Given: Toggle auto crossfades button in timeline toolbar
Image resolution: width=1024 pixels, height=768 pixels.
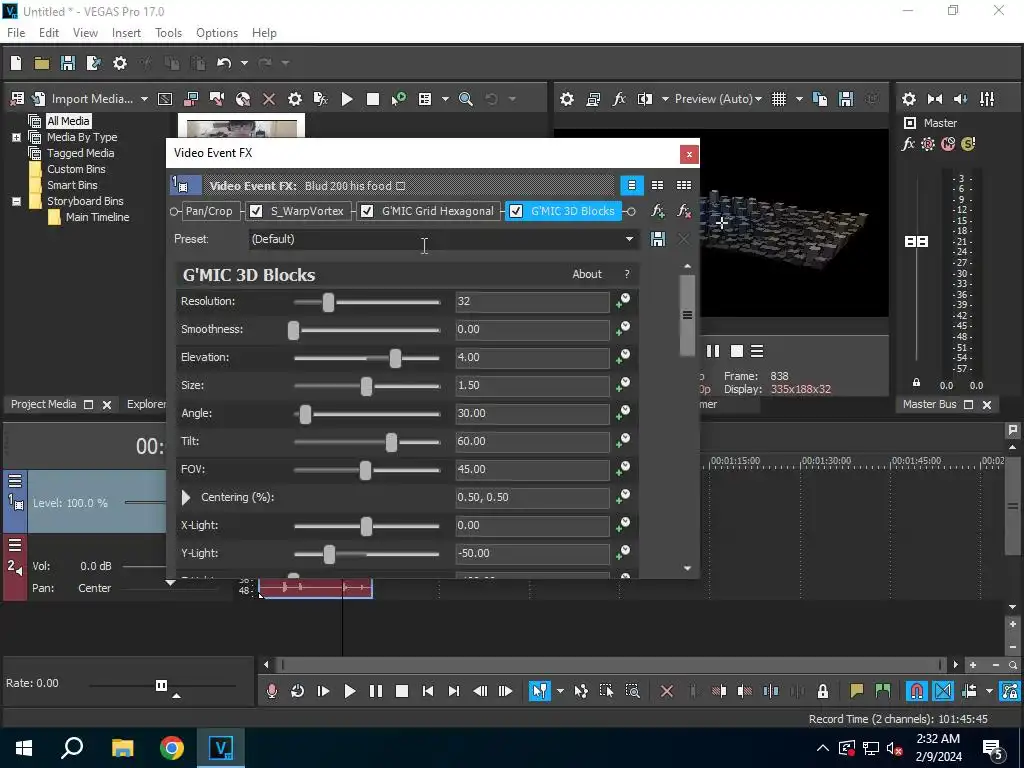Looking at the screenshot, I should [x=942, y=691].
